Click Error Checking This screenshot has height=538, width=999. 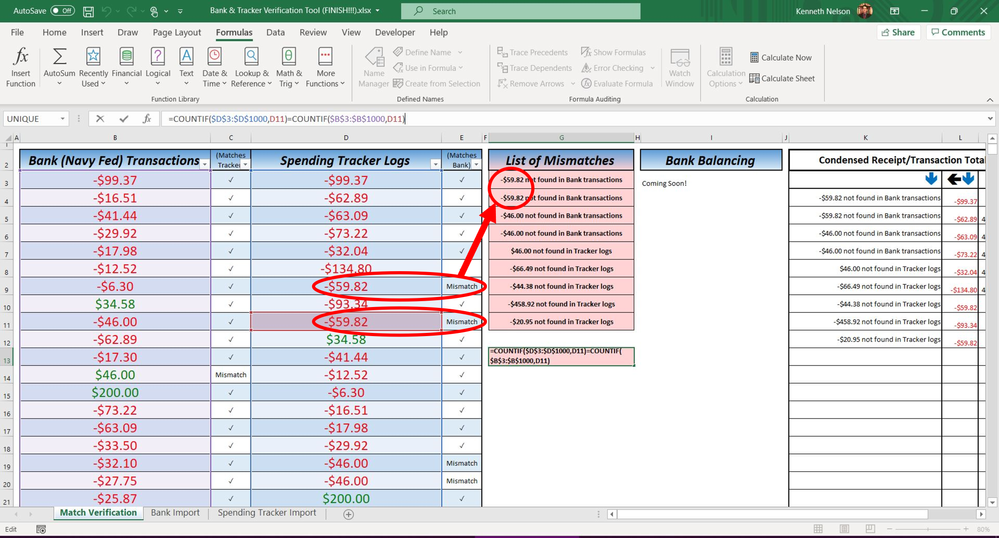(618, 68)
